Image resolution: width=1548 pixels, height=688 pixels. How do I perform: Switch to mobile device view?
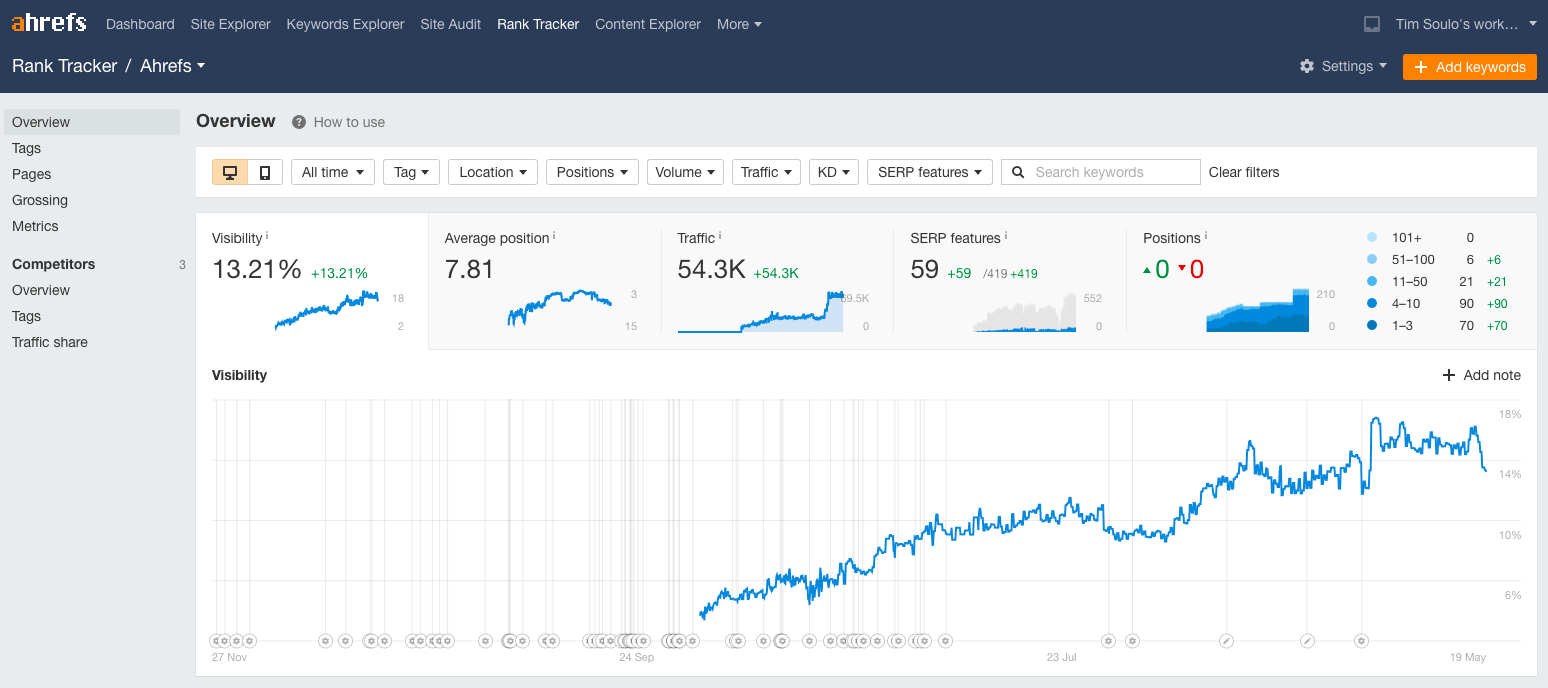265,172
